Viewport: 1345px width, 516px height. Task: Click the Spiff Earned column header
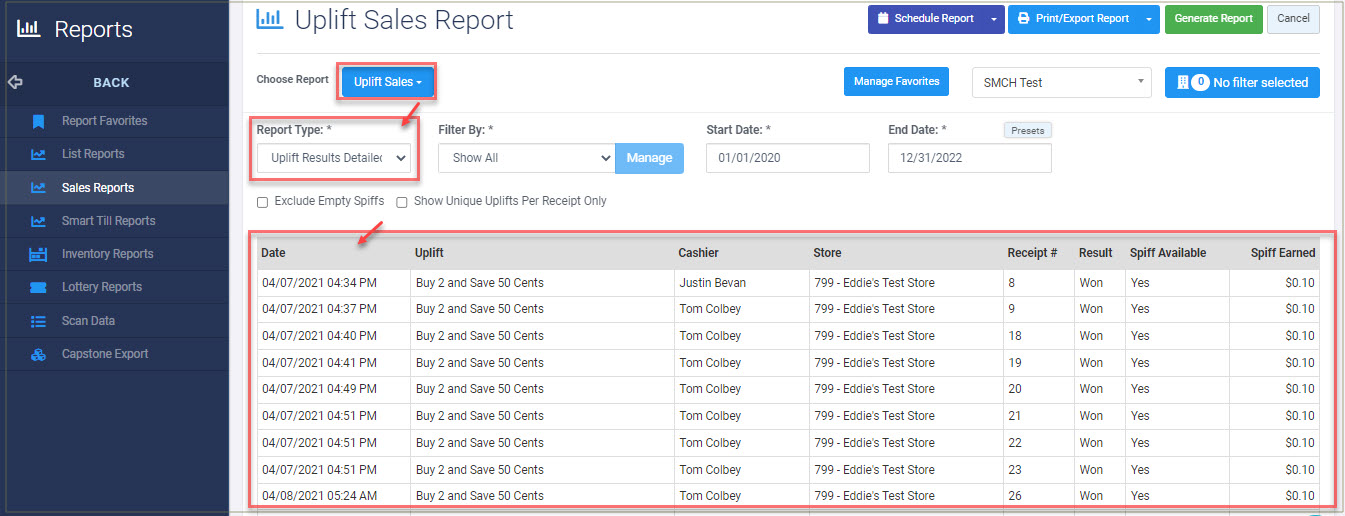point(1274,253)
